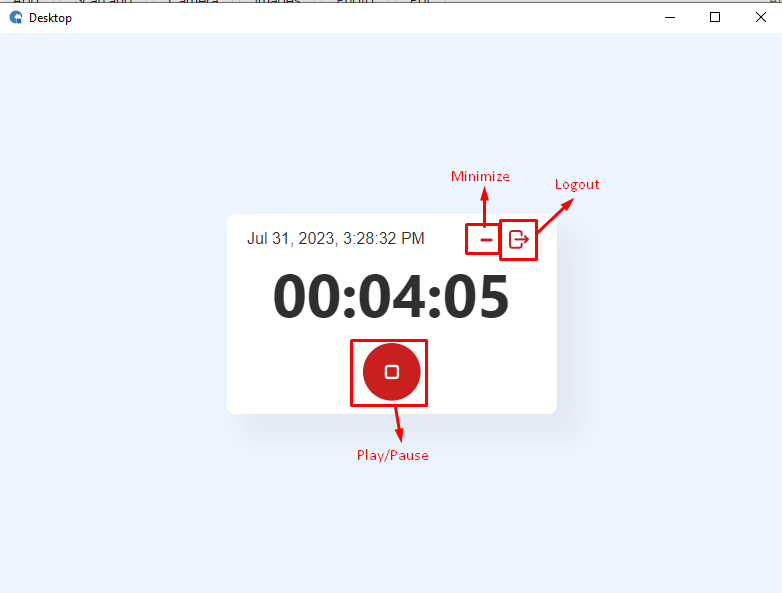The height and width of the screenshot is (593, 782).
Task: Stop the timer with the red round button
Action: (391, 372)
